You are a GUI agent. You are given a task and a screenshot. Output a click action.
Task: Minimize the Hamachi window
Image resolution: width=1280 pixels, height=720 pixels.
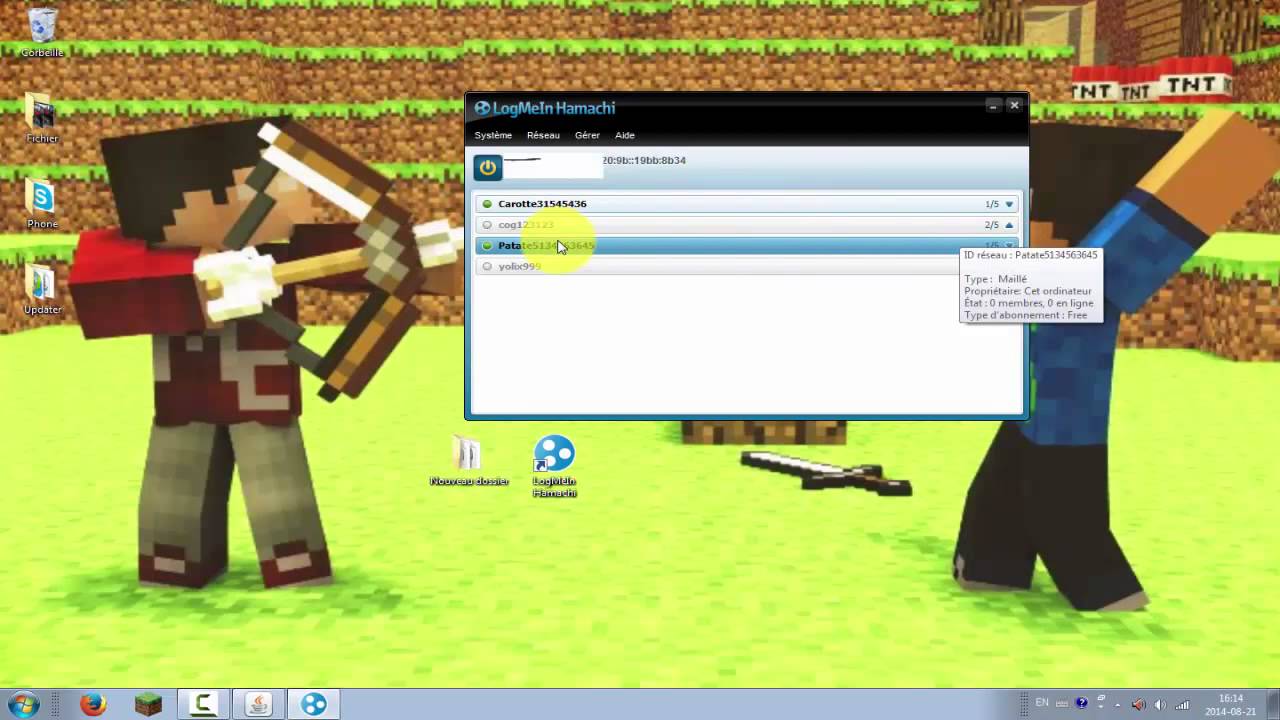click(993, 105)
